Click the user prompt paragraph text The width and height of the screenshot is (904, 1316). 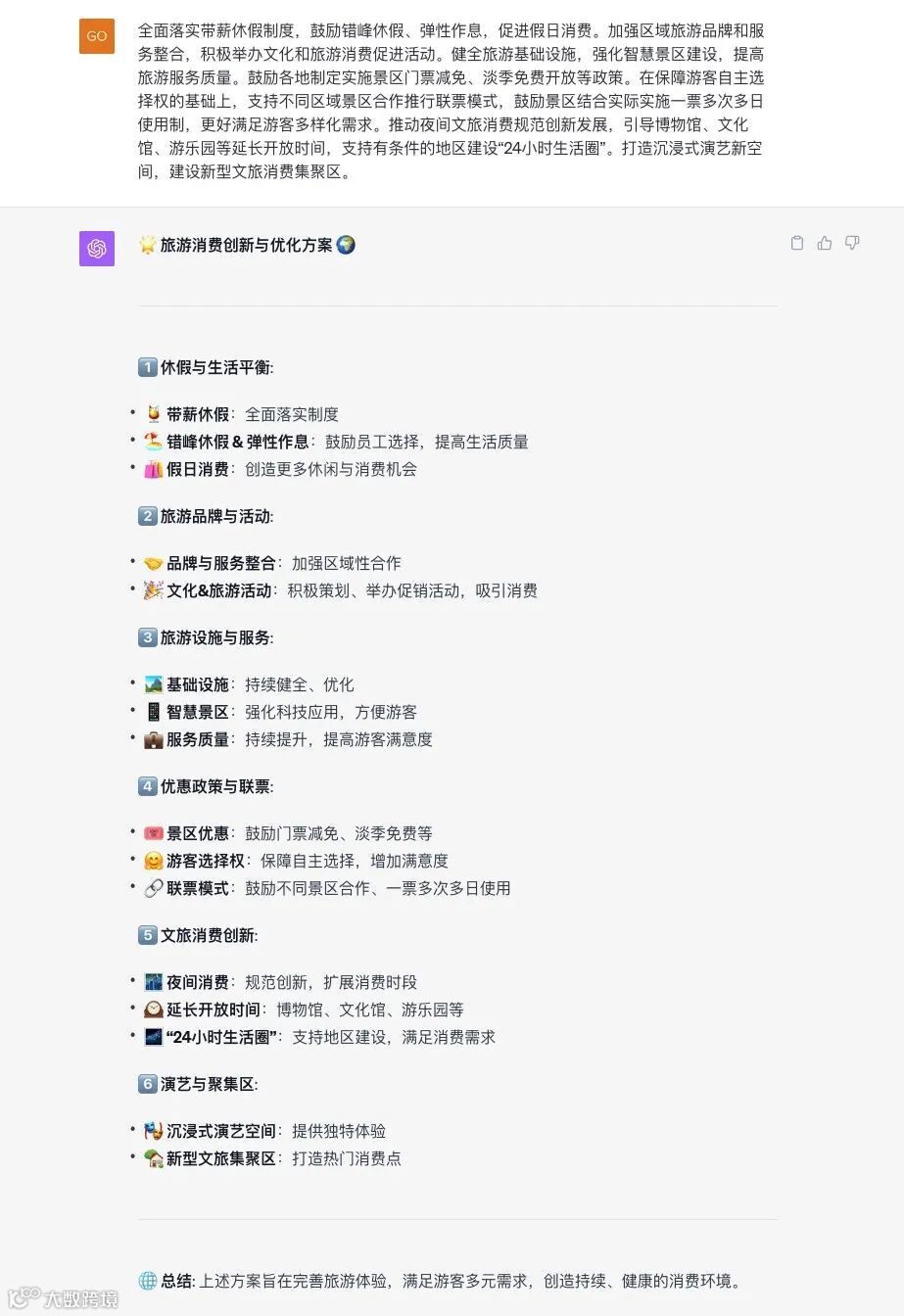pos(451,101)
